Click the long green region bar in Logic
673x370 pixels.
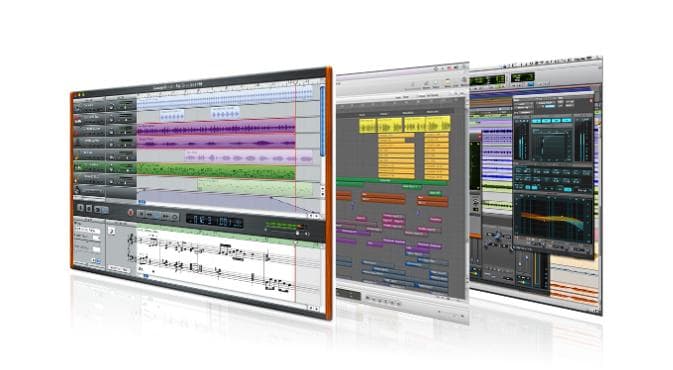pyautogui.click(x=392, y=182)
